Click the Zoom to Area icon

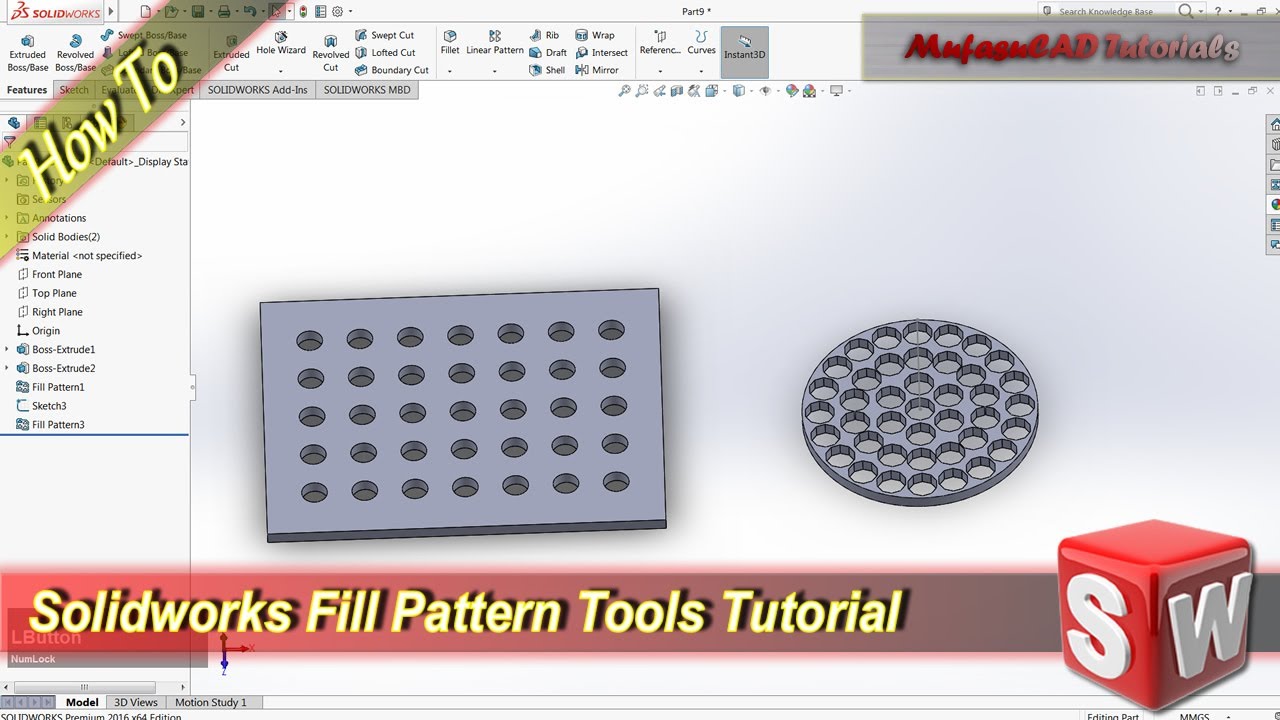tap(643, 91)
